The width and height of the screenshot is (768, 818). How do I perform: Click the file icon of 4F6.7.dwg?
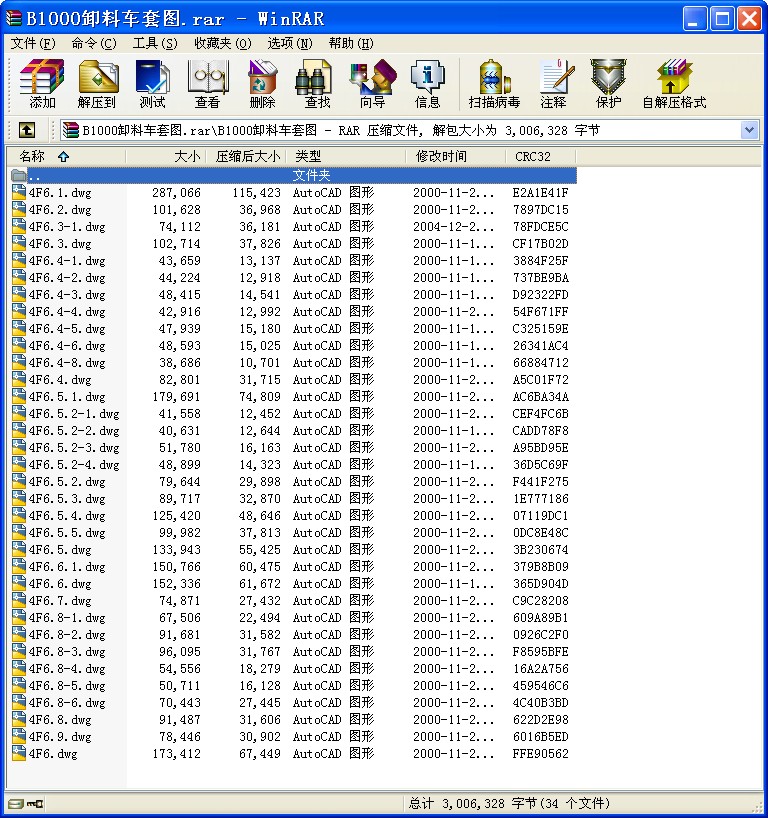pos(19,600)
